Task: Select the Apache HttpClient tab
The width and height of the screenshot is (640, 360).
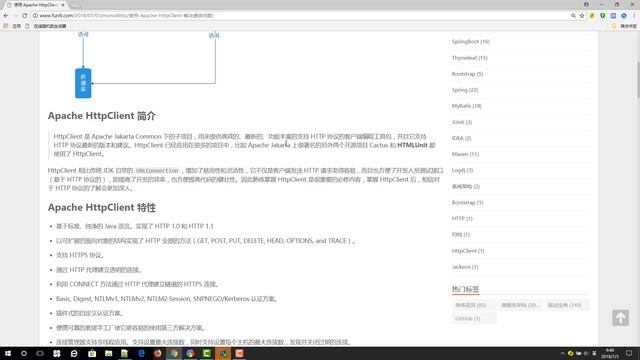Action: pyautogui.click(x=36, y=5)
